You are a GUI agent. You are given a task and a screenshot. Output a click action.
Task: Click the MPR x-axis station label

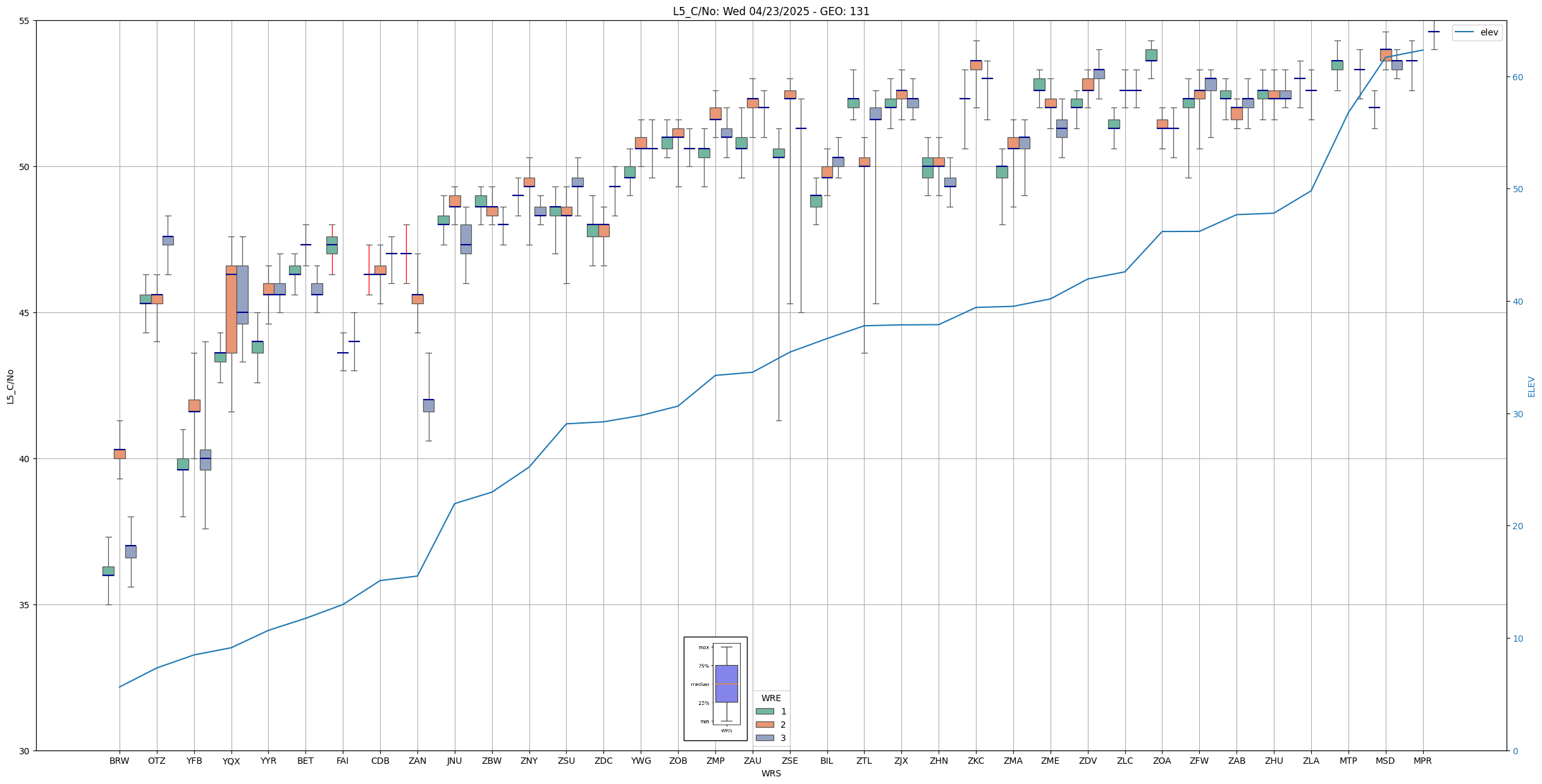[1422, 761]
